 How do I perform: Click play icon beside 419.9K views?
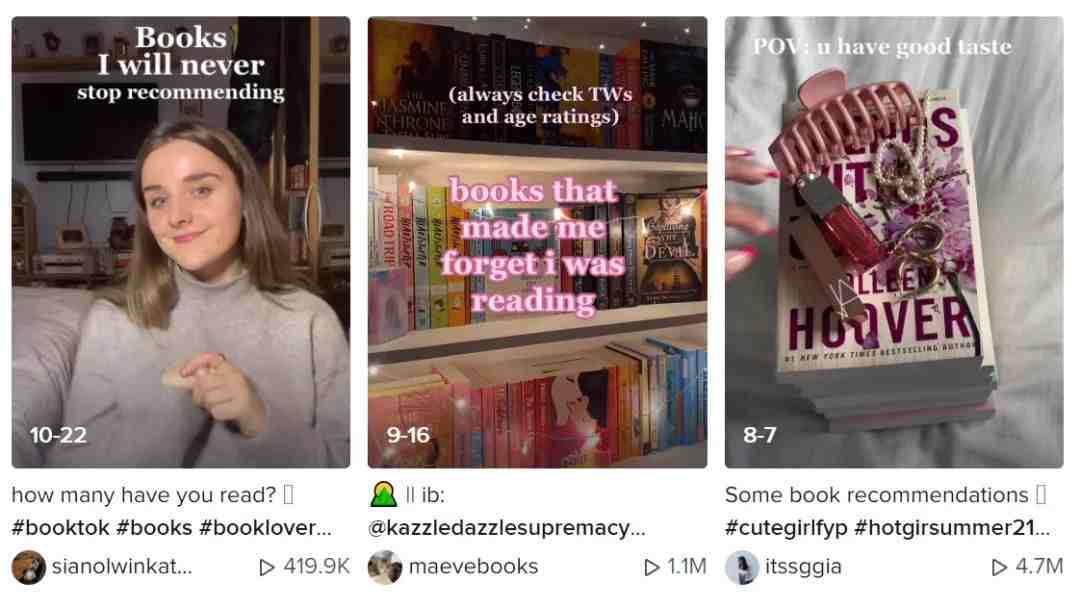coord(267,567)
